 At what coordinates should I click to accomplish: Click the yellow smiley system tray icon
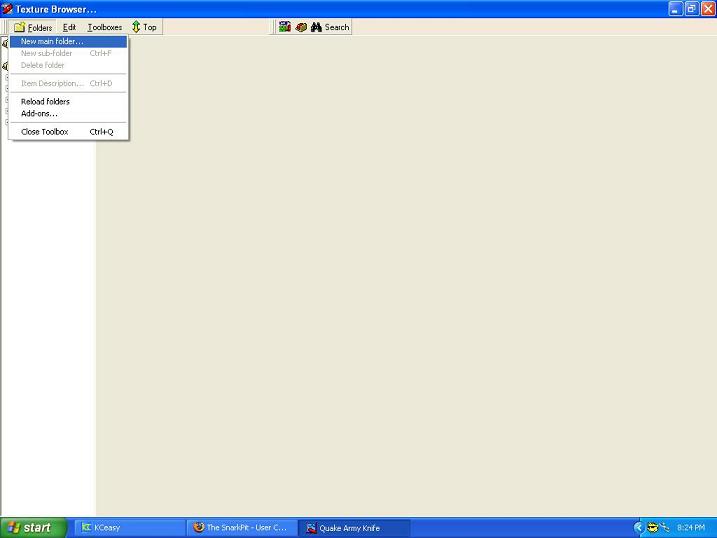tap(652, 527)
